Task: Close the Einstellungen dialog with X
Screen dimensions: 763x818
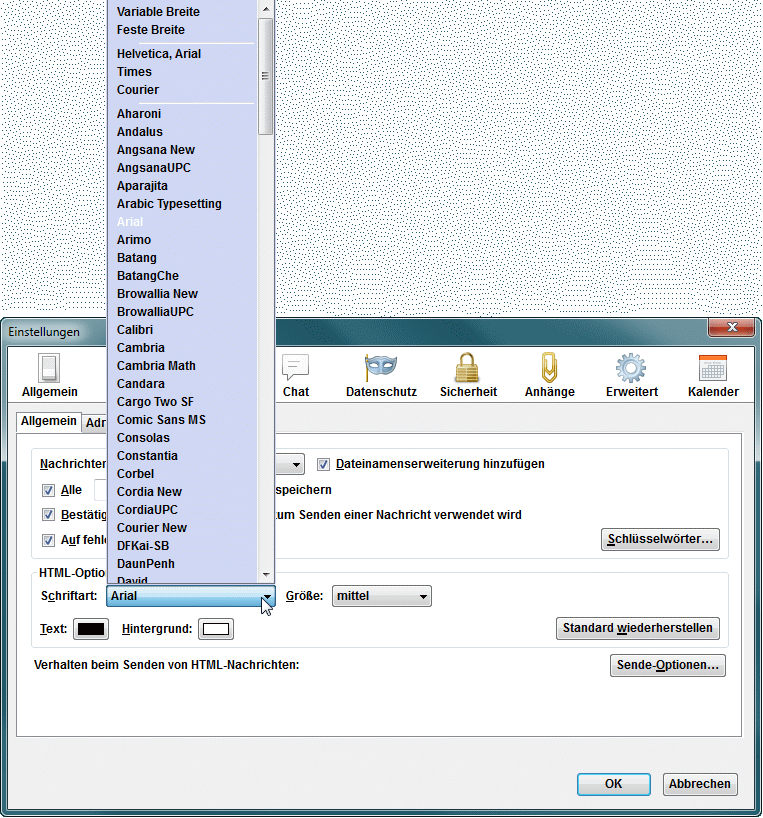Action: click(731, 327)
